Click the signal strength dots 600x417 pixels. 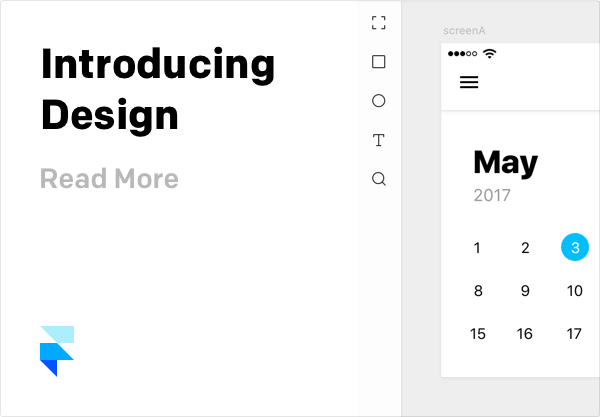462,54
